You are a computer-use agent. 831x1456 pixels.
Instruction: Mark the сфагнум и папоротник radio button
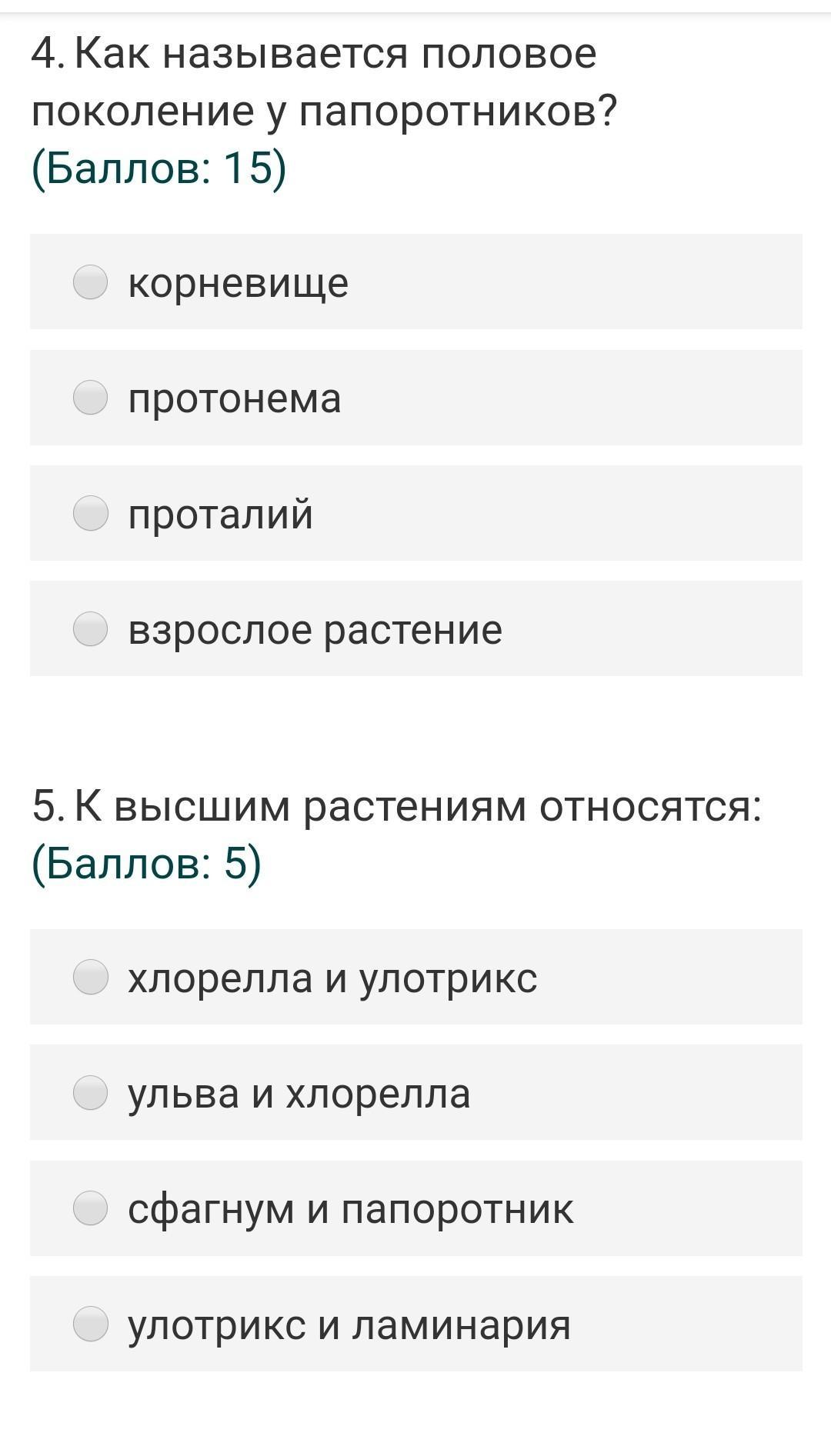90,1208
